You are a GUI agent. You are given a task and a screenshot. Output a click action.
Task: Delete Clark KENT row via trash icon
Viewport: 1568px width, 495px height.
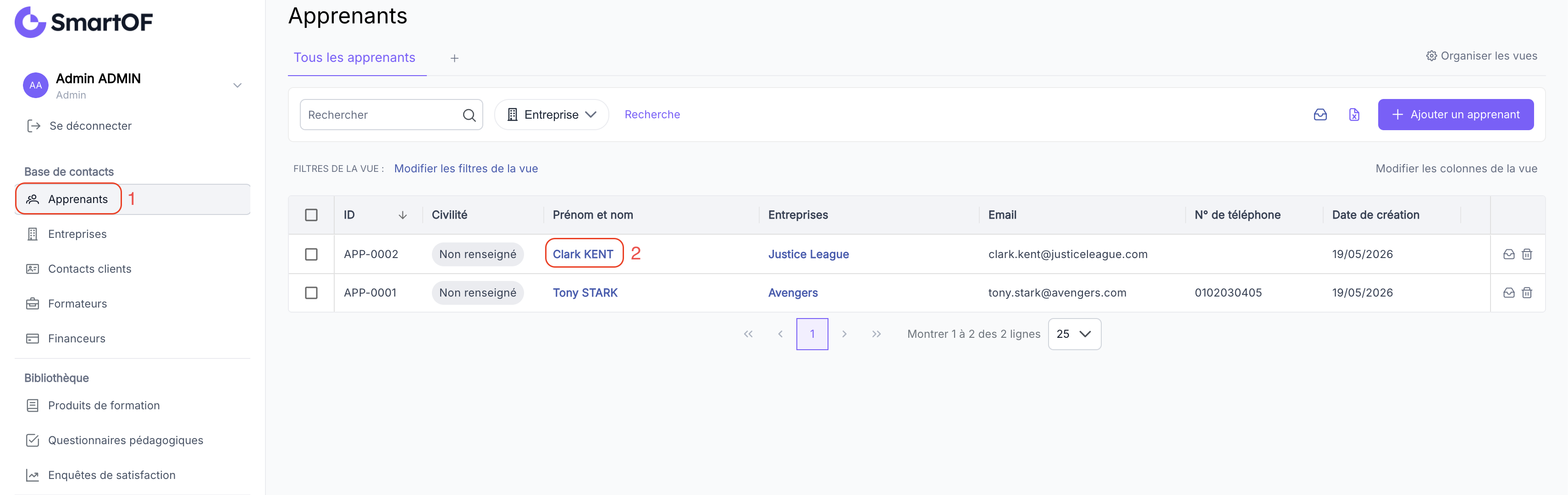(1527, 254)
